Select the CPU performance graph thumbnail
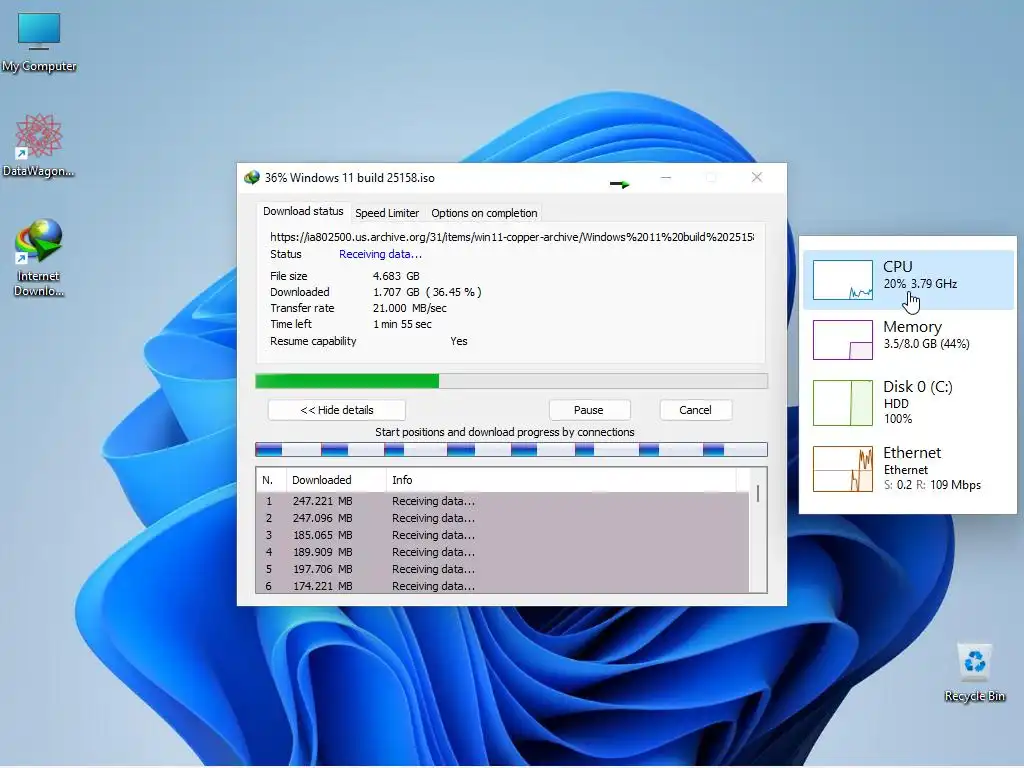Screen dimensions: 1024x768 842,280
